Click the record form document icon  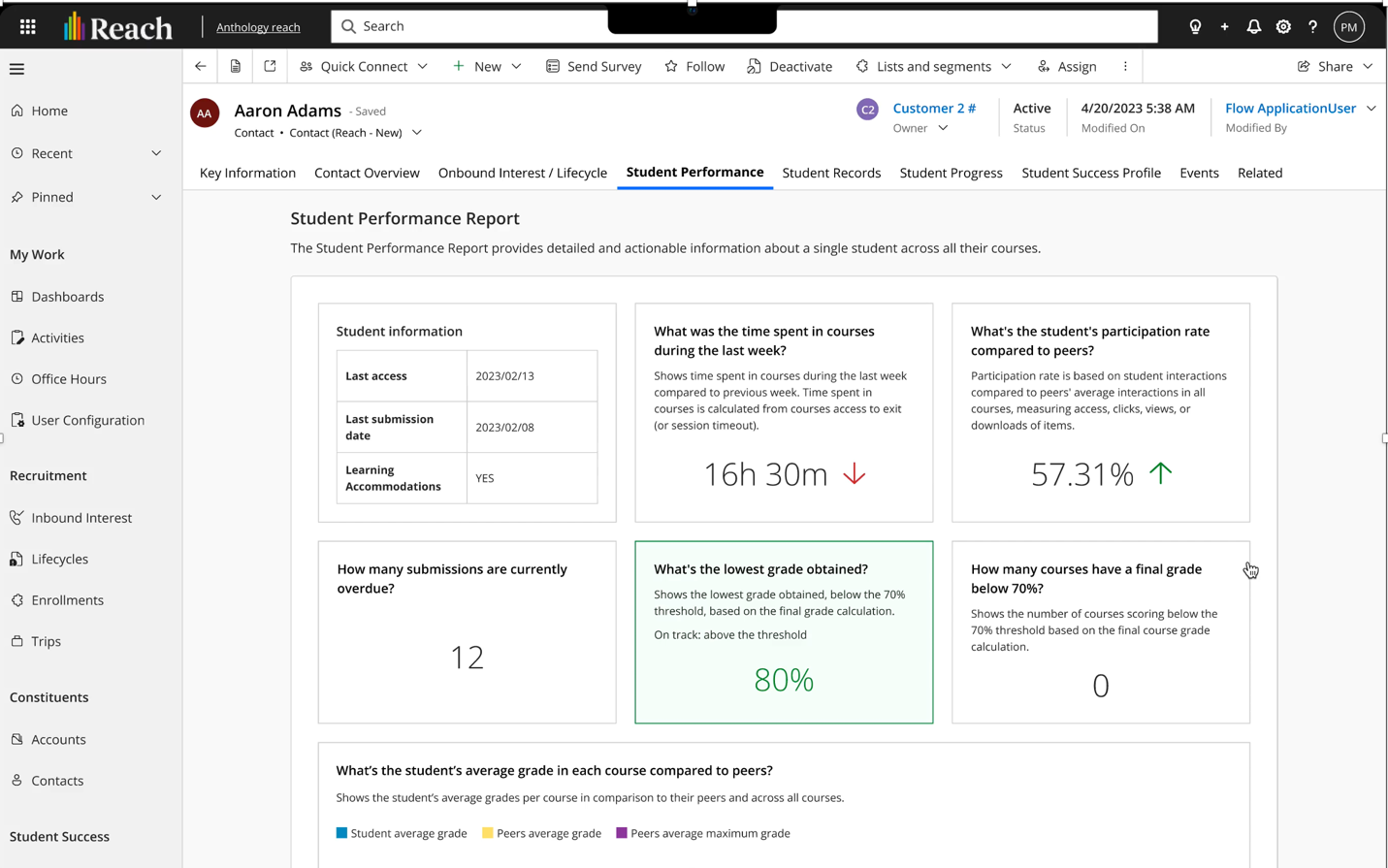coord(236,66)
